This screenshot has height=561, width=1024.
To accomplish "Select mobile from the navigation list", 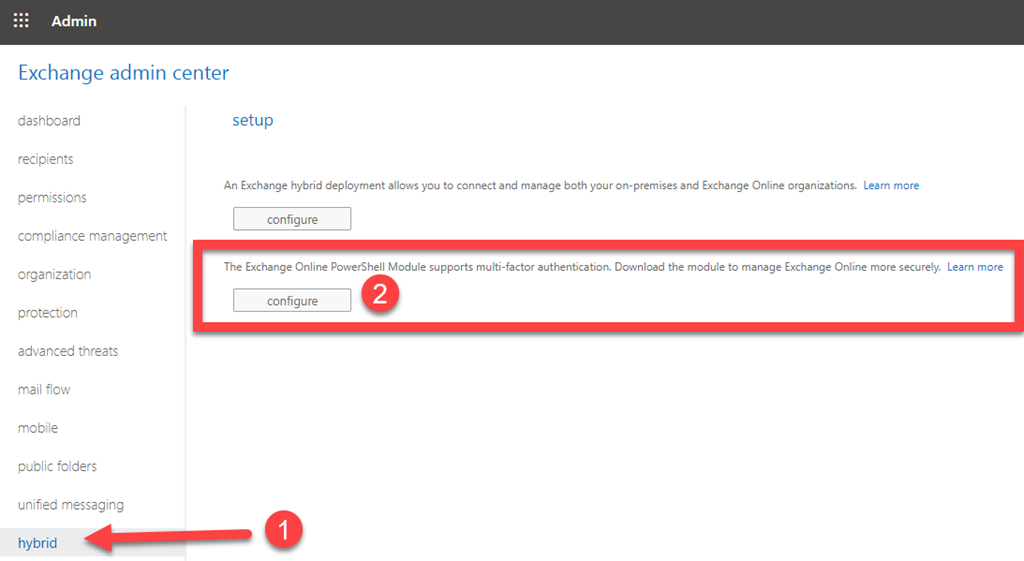I will click(x=38, y=428).
